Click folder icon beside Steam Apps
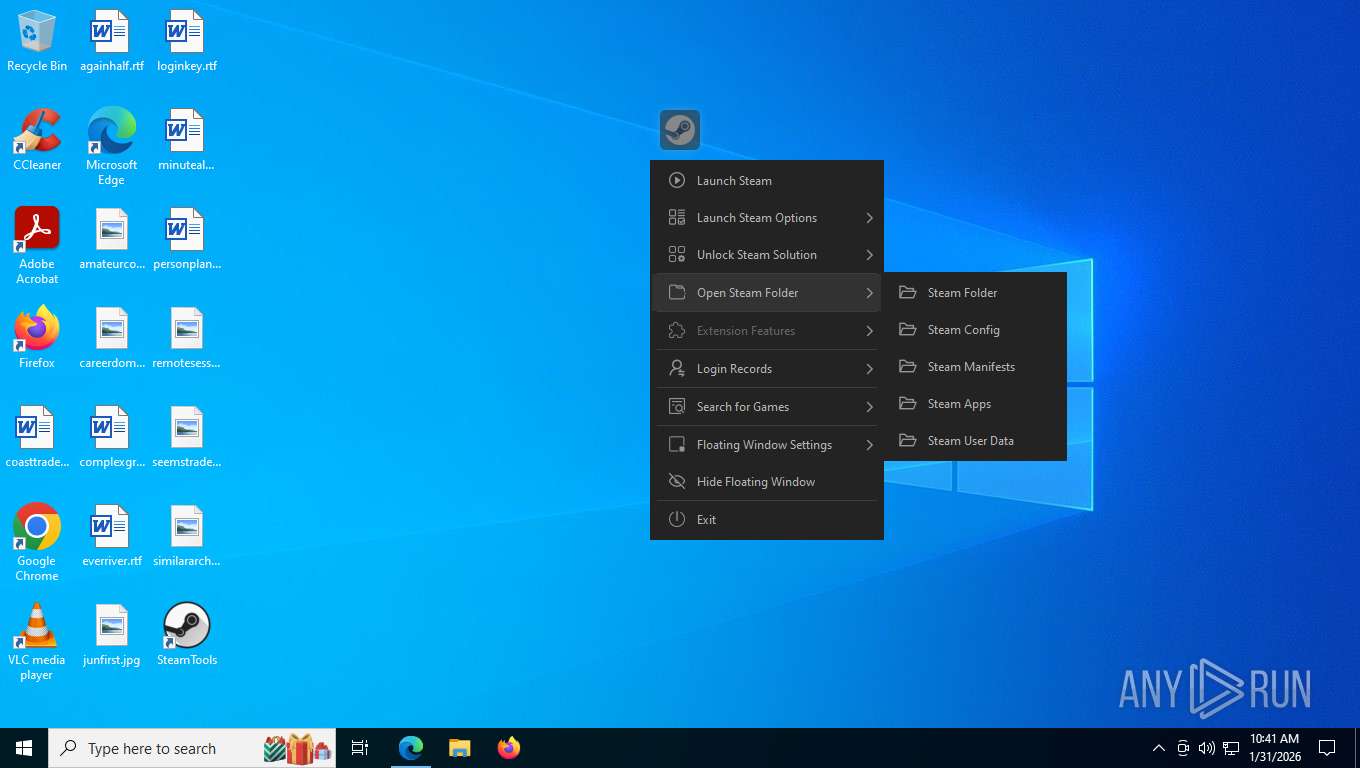The image size is (1360, 768). pos(908,404)
